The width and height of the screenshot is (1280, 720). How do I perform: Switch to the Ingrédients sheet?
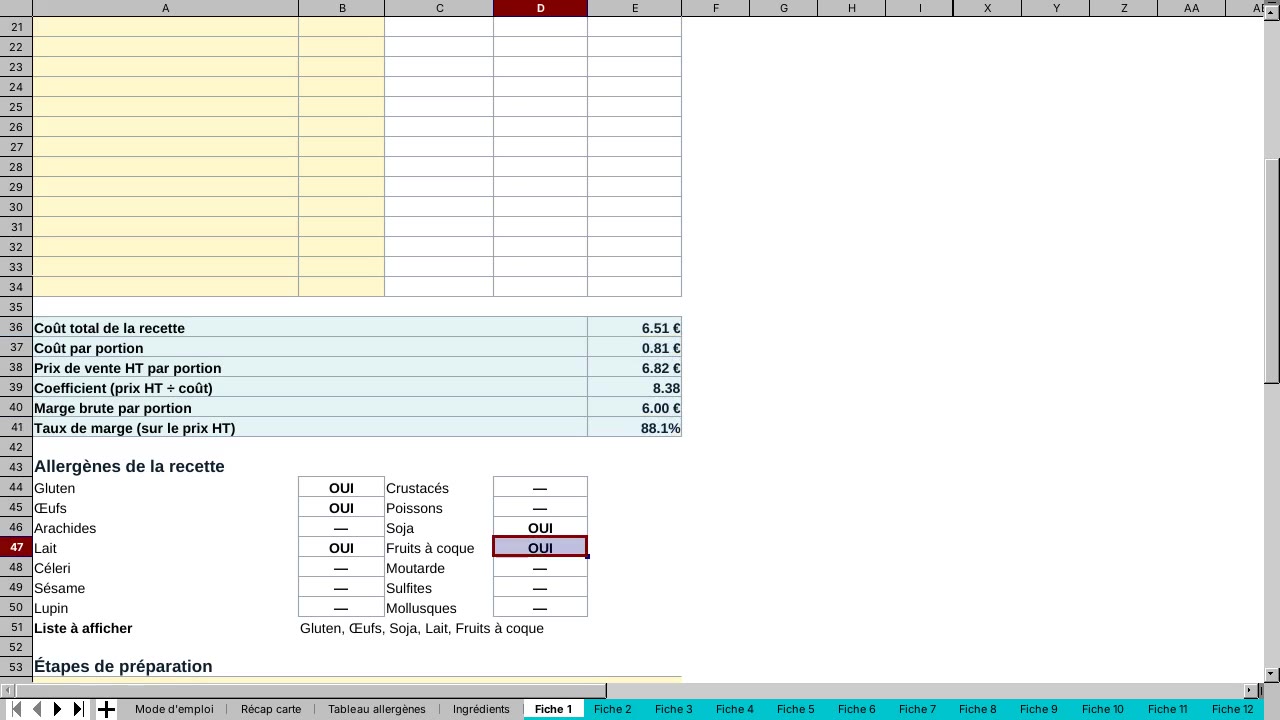[x=481, y=709]
